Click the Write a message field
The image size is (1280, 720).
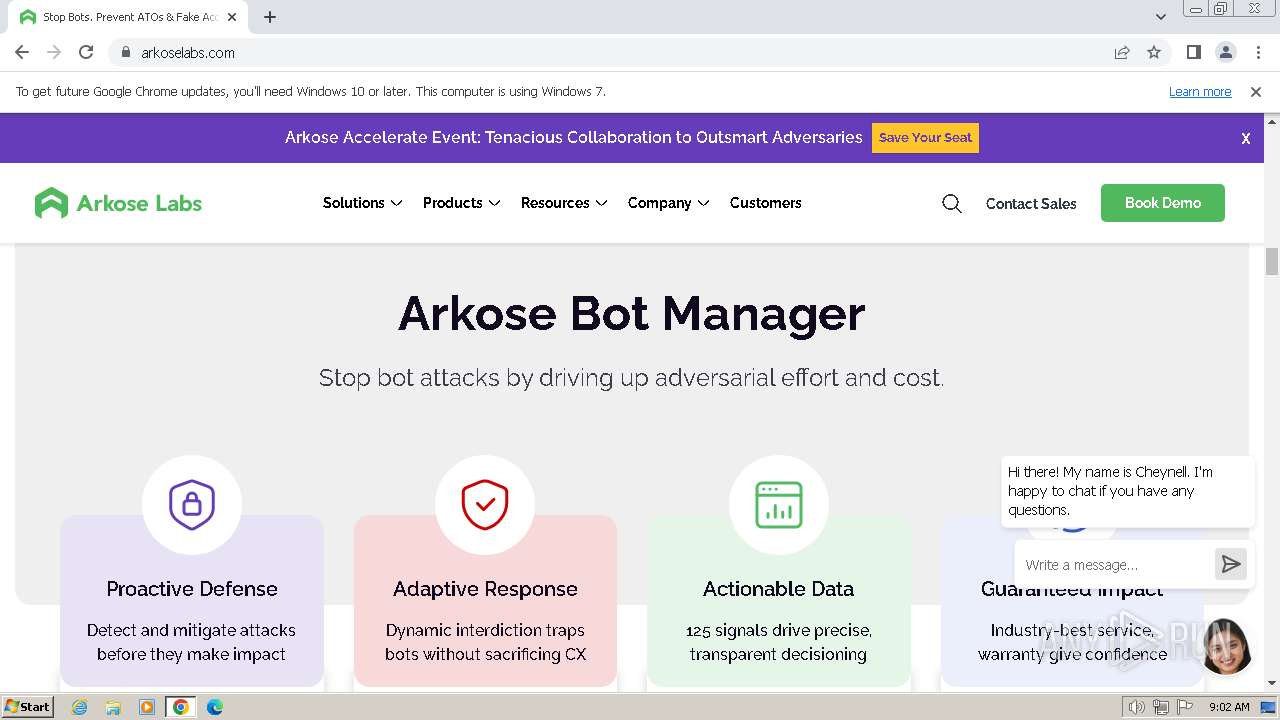[x=1113, y=565]
